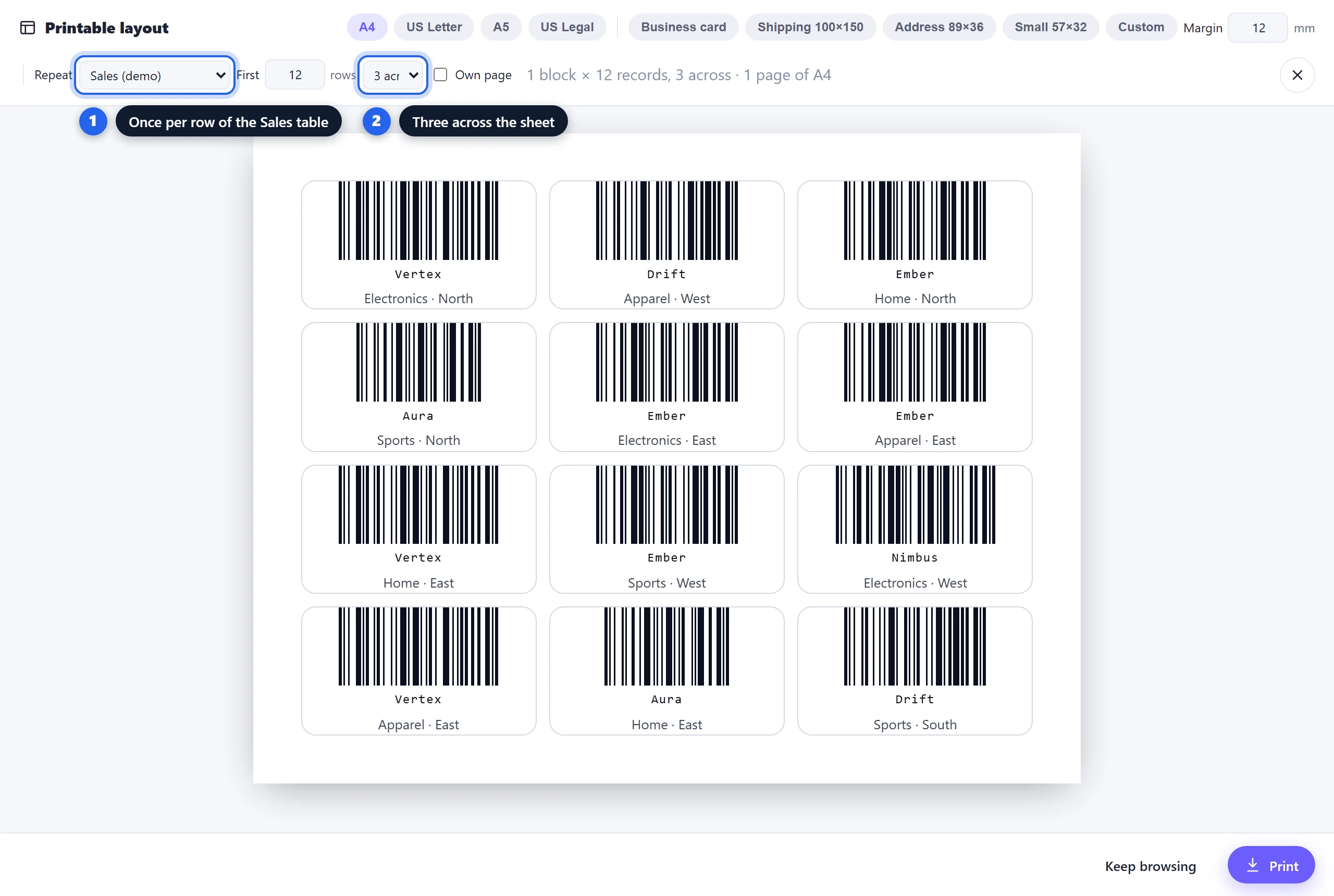Select the Ember Electronics · East label
Screen dimensions: 1334x896
pos(666,387)
